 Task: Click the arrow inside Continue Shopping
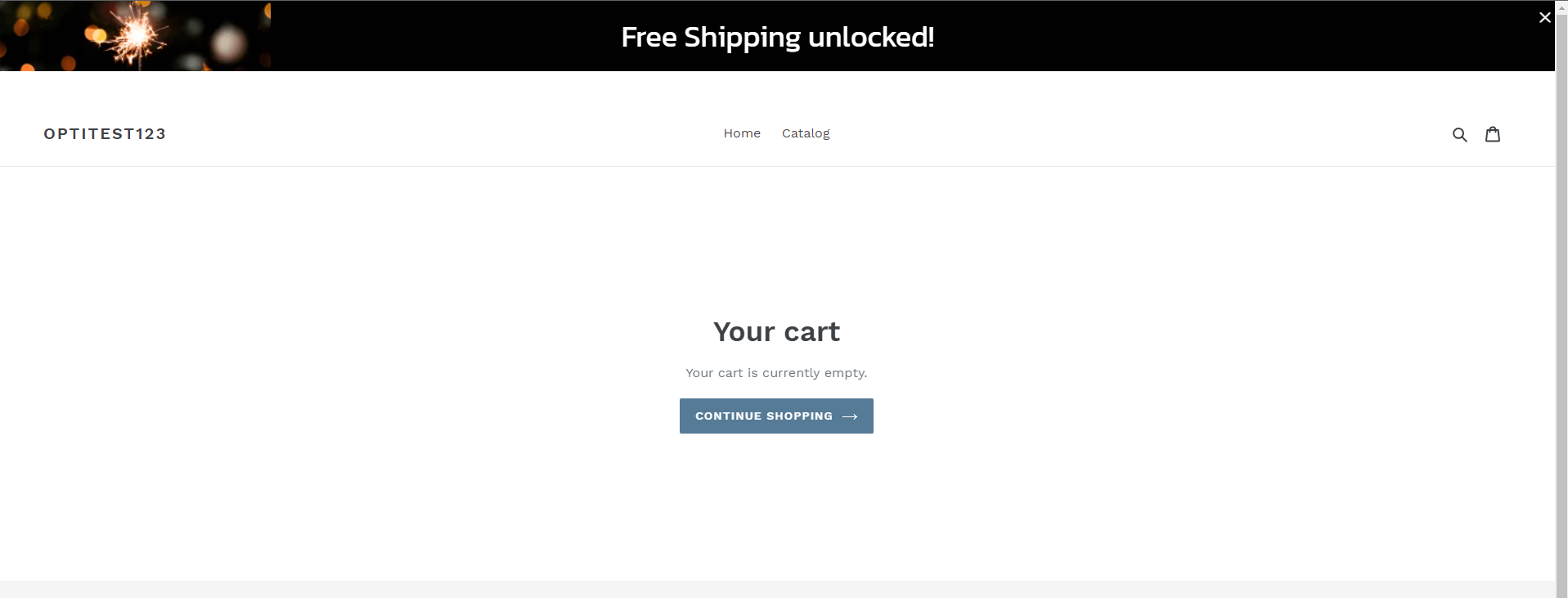pyautogui.click(x=850, y=416)
